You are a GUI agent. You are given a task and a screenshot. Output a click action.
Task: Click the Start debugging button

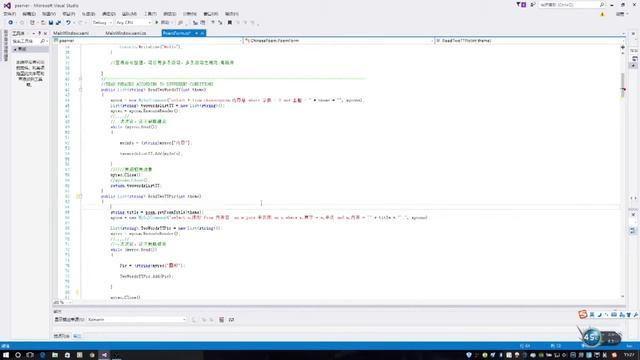163,22
